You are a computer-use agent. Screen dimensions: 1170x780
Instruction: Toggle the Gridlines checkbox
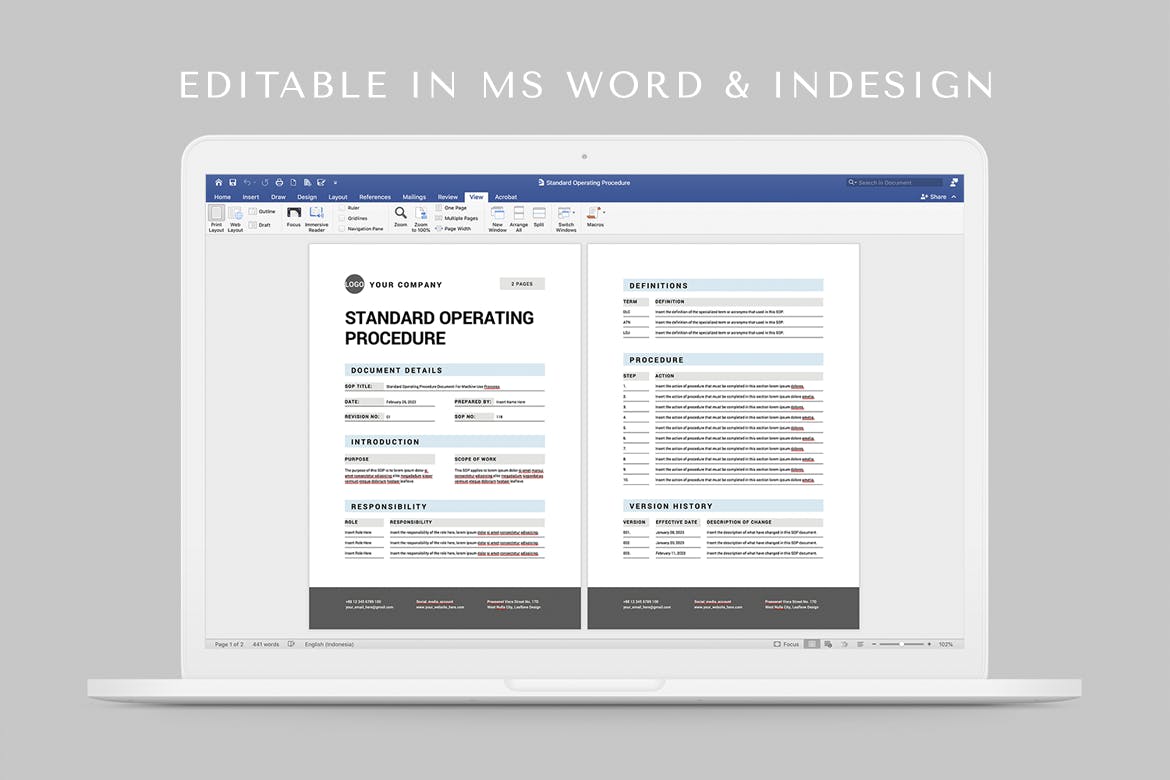[342, 218]
